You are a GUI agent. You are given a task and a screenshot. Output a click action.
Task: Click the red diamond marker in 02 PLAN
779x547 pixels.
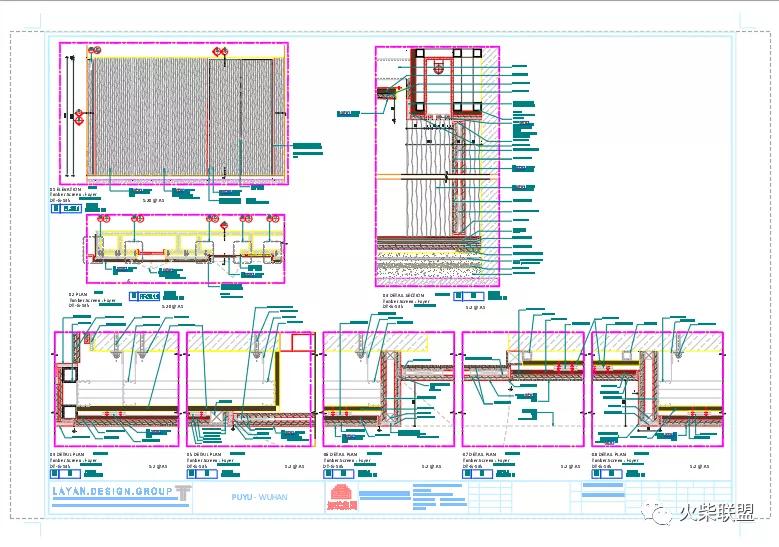click(224, 227)
